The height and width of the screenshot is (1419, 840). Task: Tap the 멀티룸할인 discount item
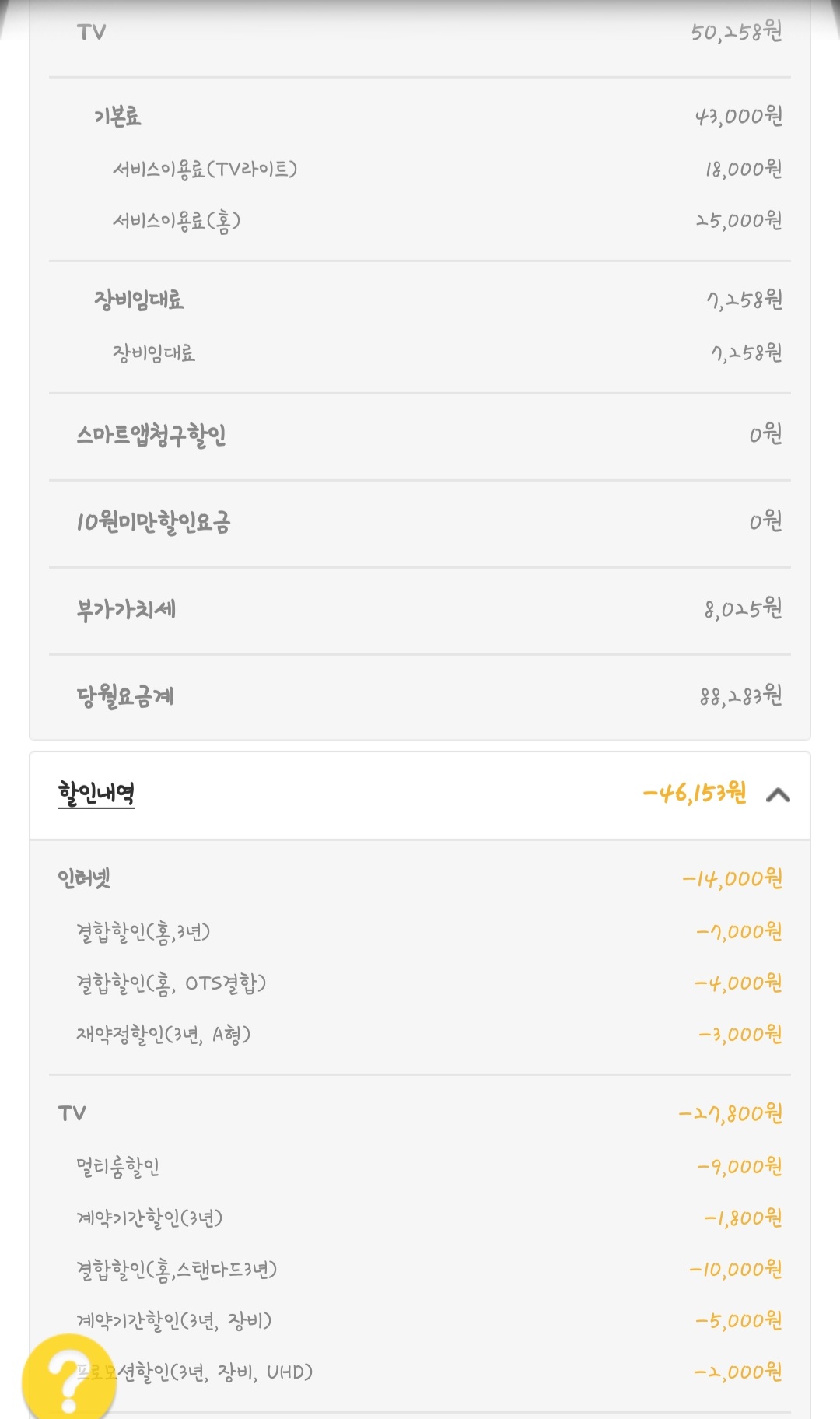(118, 1167)
